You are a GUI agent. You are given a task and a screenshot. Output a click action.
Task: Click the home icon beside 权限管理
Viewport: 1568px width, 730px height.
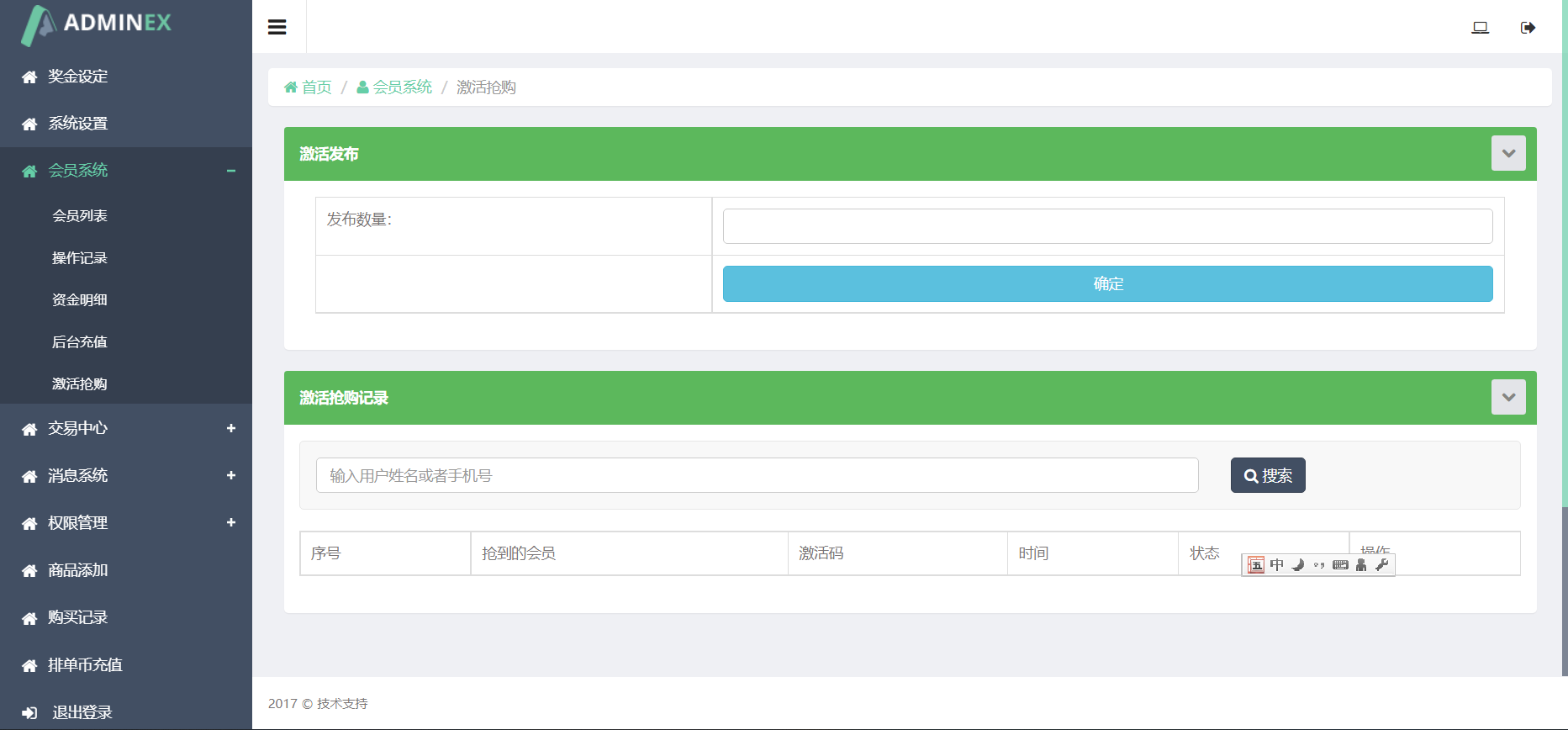(x=29, y=524)
